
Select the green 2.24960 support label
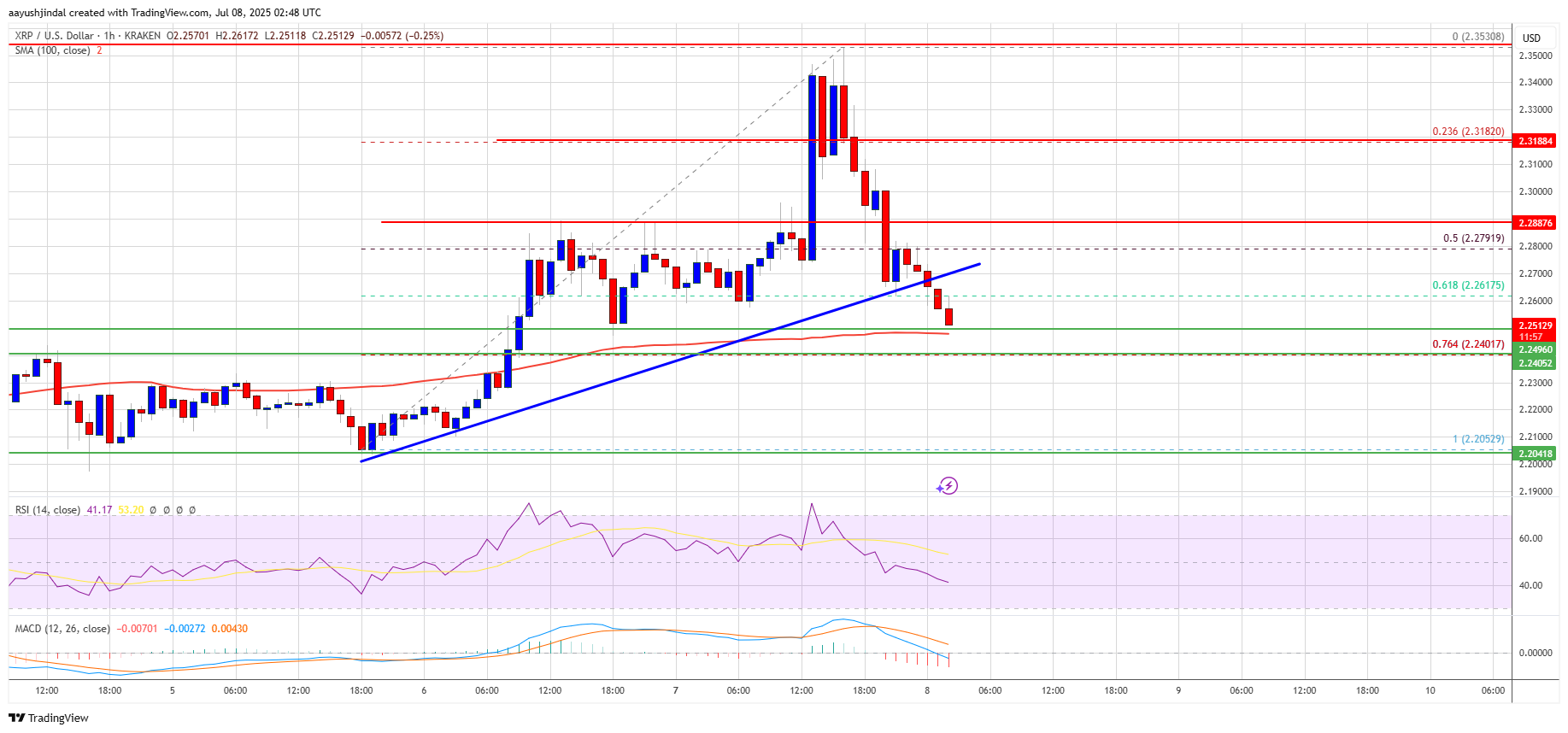[1535, 349]
